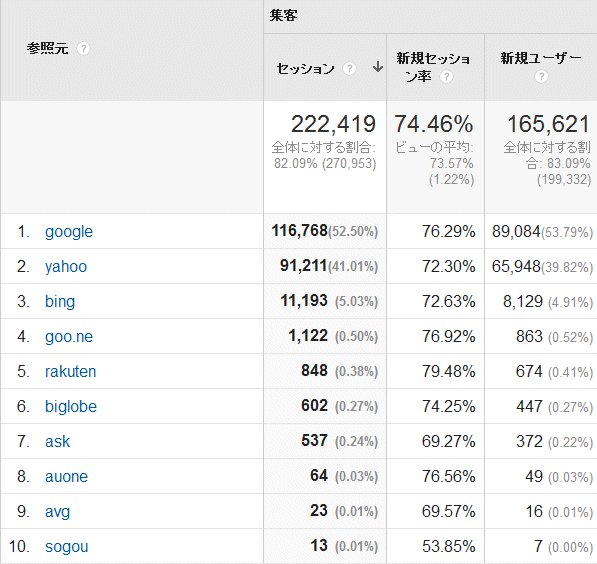Click goo.ne new session rate 76.92%
Screen dimensions: 597x564
pyautogui.click(x=449, y=337)
